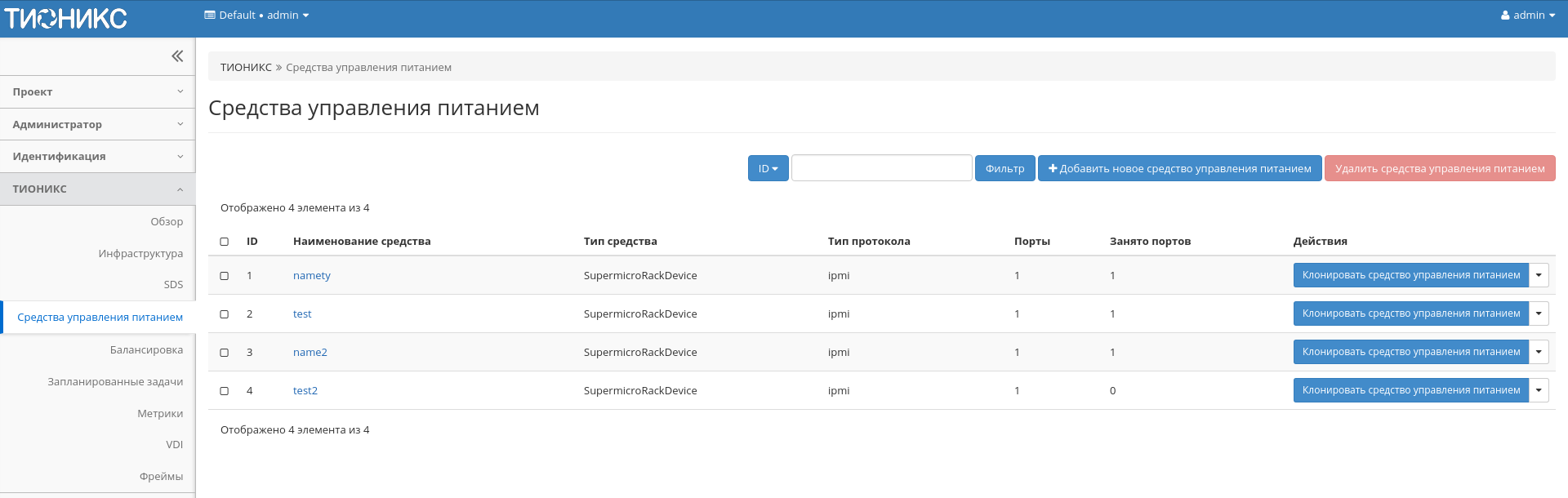Open actions caret for name2 row

click(1539, 353)
